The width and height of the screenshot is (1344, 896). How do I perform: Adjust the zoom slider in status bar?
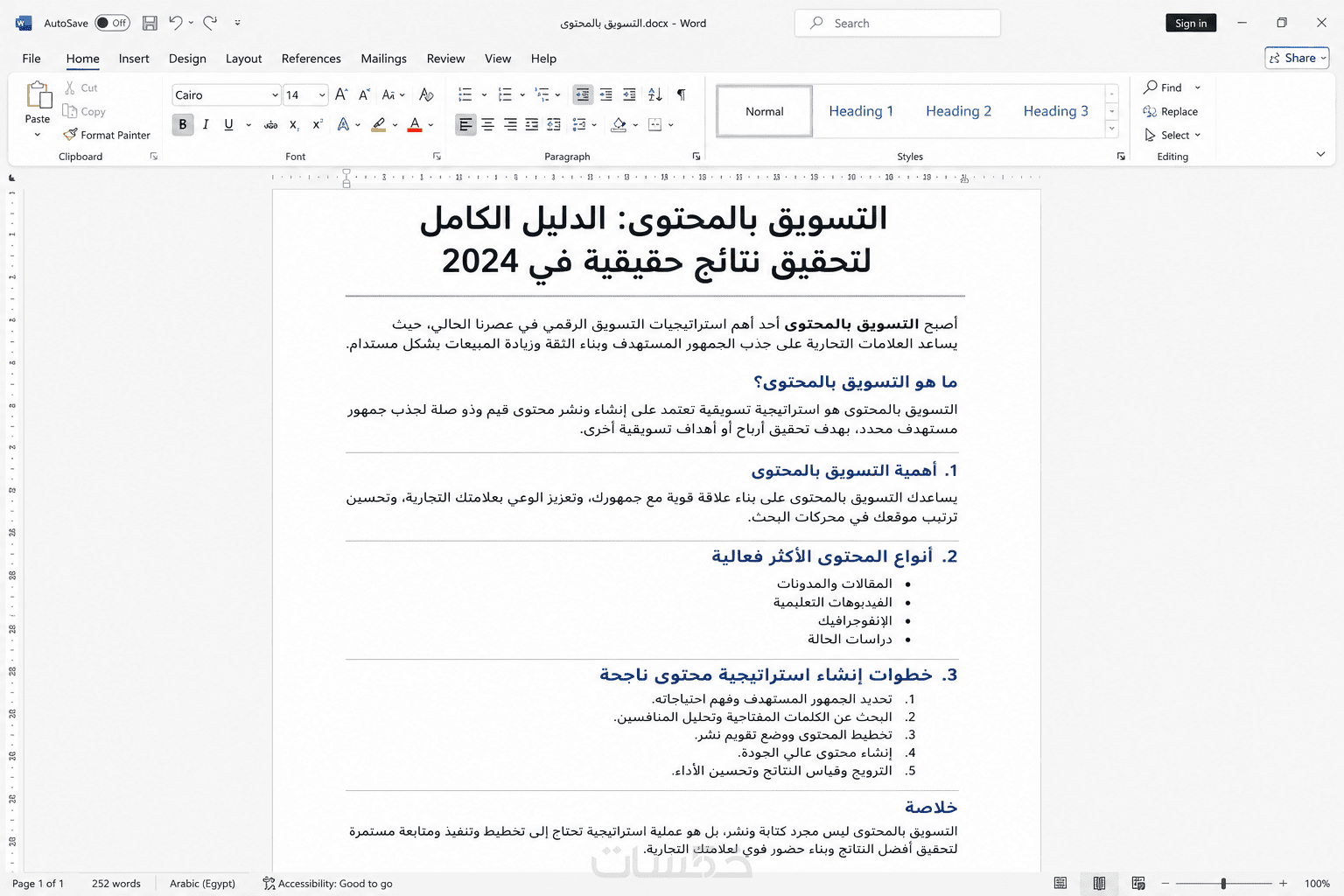(x=1223, y=883)
